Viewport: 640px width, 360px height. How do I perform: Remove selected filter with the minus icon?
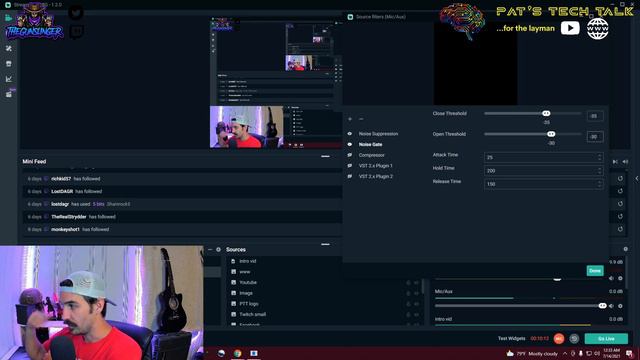[361, 119]
